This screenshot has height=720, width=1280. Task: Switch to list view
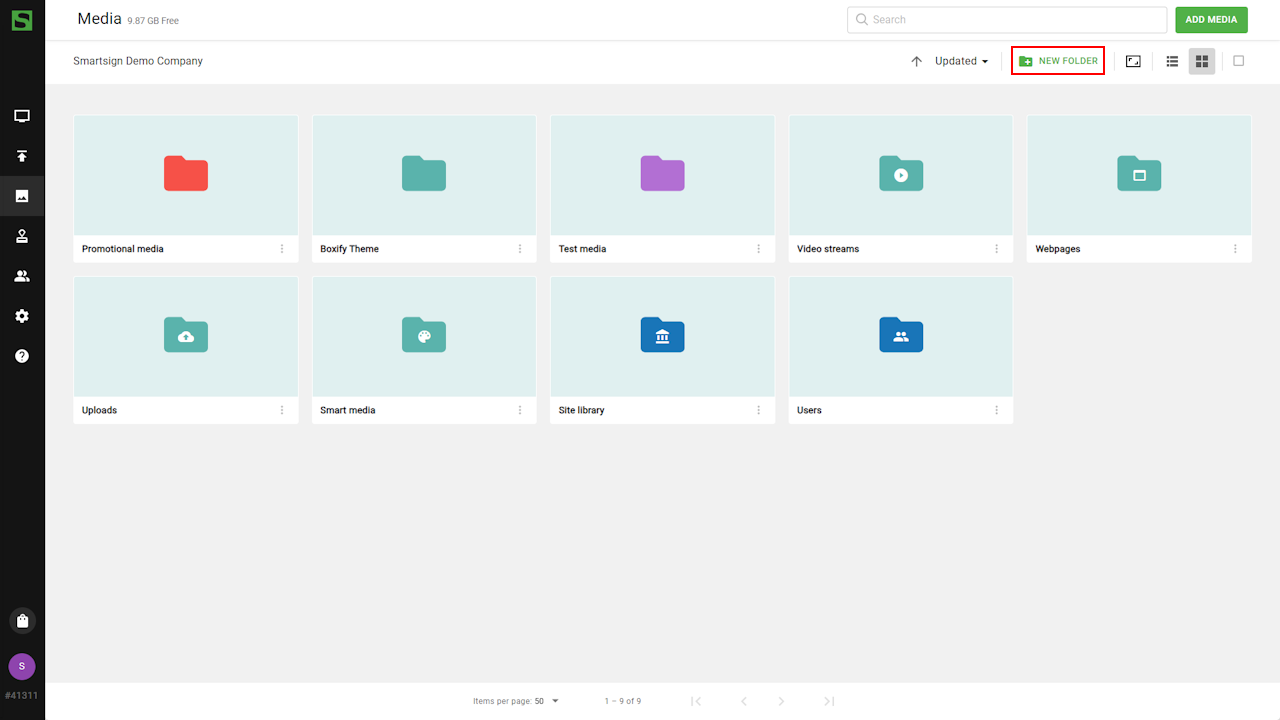[x=1172, y=61]
